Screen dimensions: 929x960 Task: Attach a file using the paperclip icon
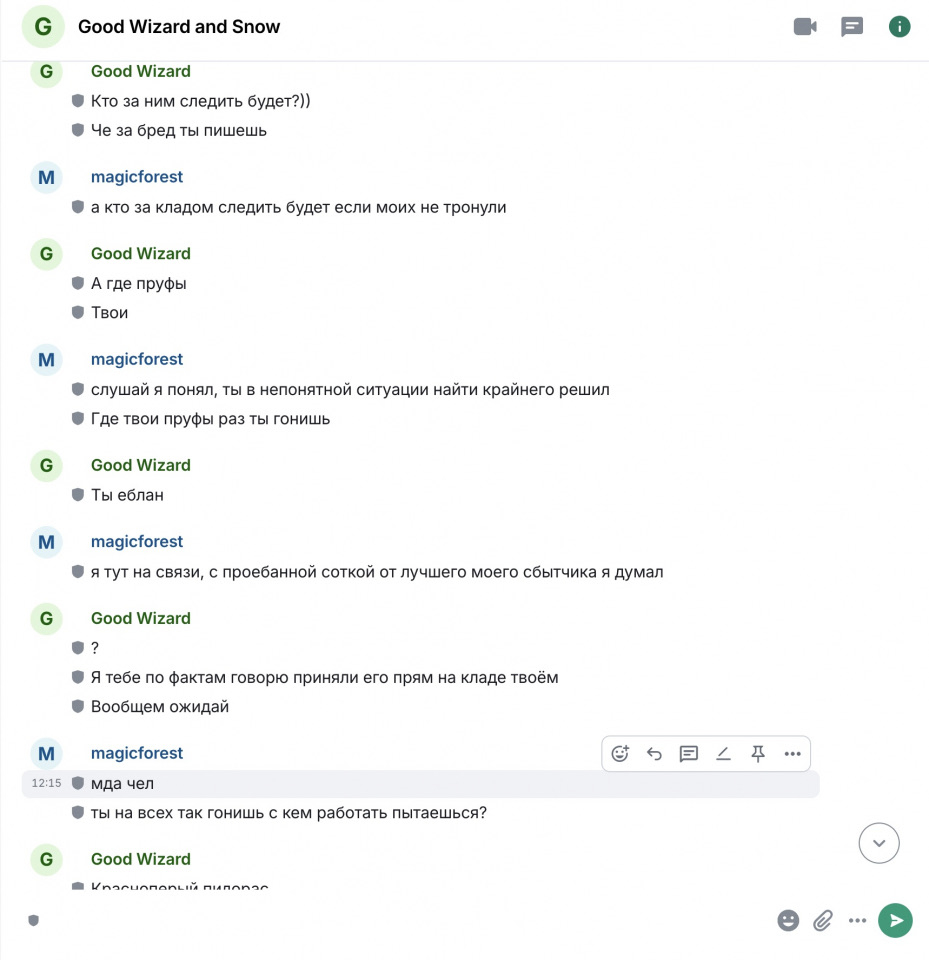coord(823,920)
